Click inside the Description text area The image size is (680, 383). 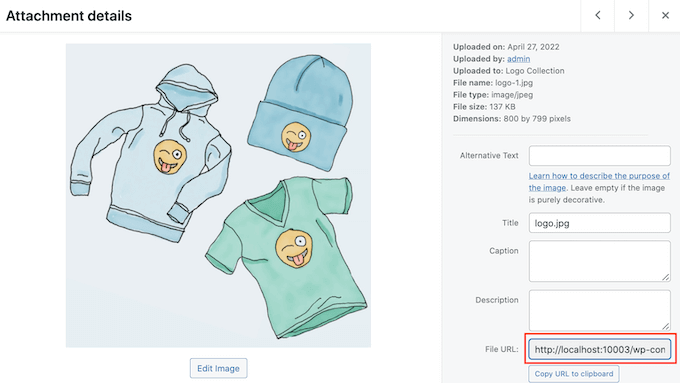click(x=599, y=311)
